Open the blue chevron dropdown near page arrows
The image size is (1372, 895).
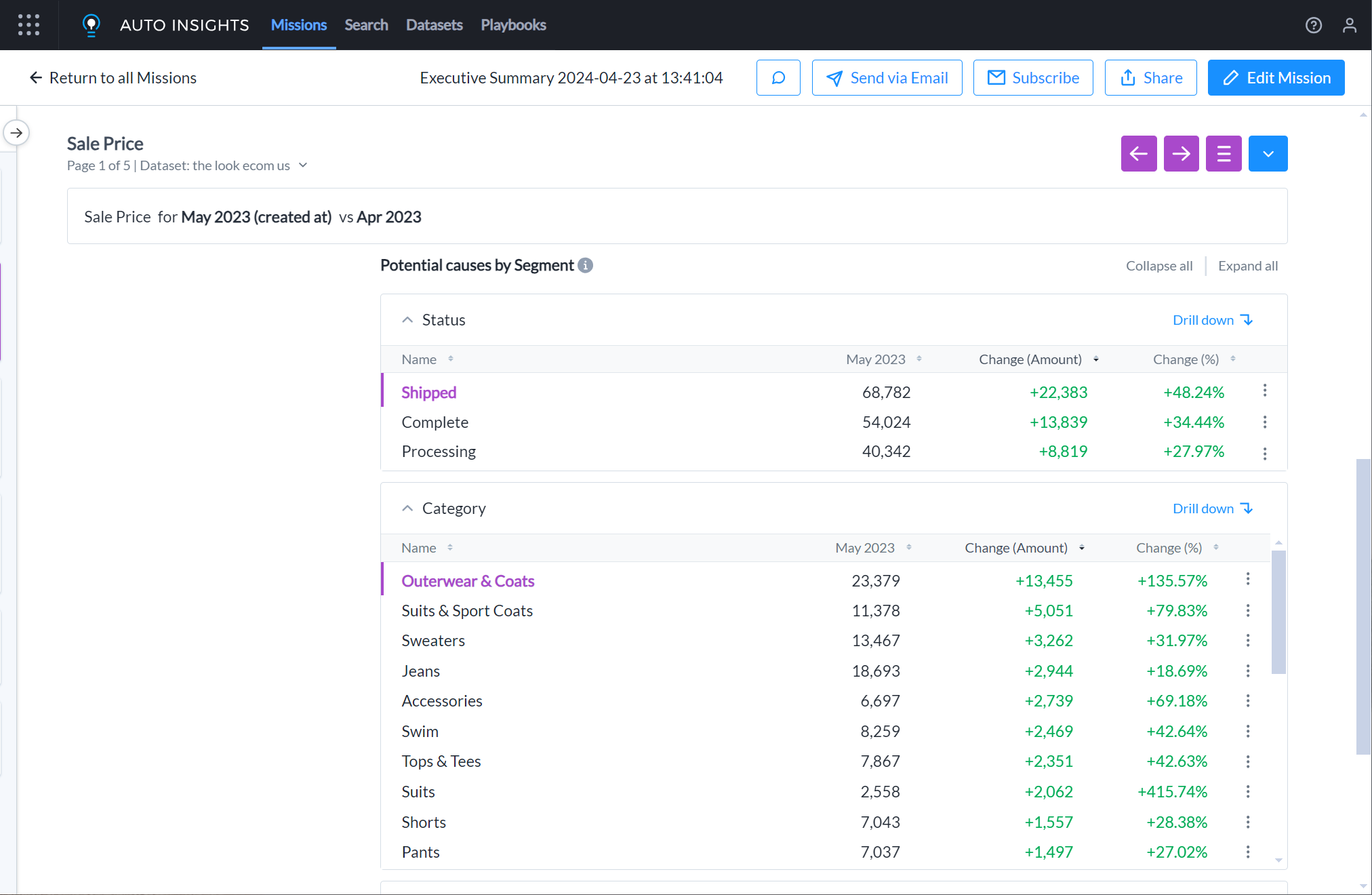(1268, 153)
